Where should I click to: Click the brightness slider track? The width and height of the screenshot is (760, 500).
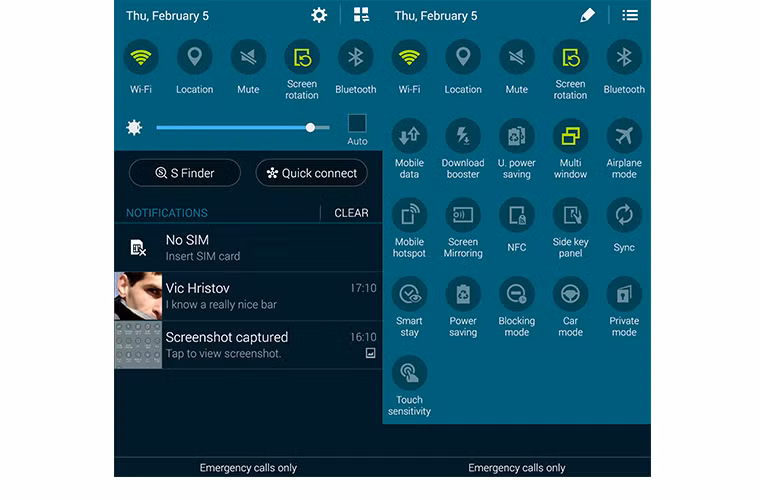point(243,127)
